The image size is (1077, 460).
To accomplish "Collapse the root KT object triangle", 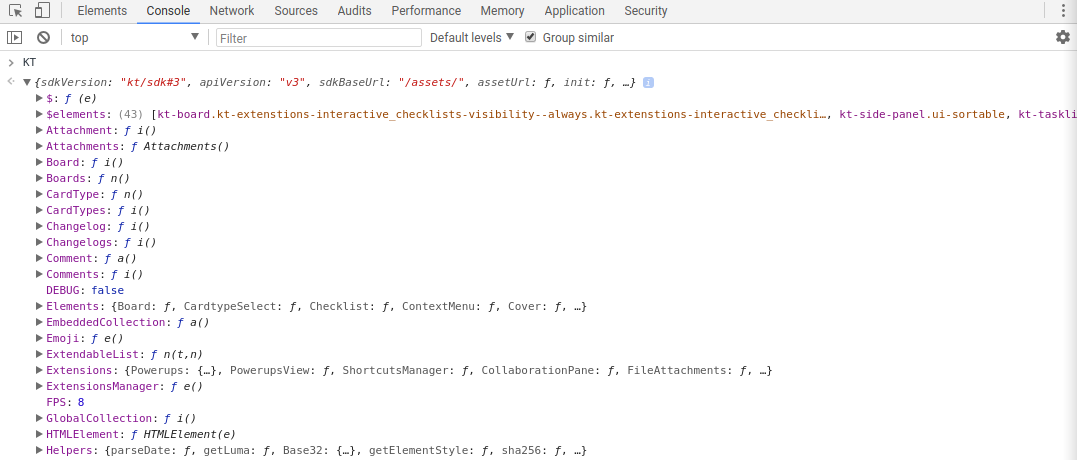I will tap(27, 82).
